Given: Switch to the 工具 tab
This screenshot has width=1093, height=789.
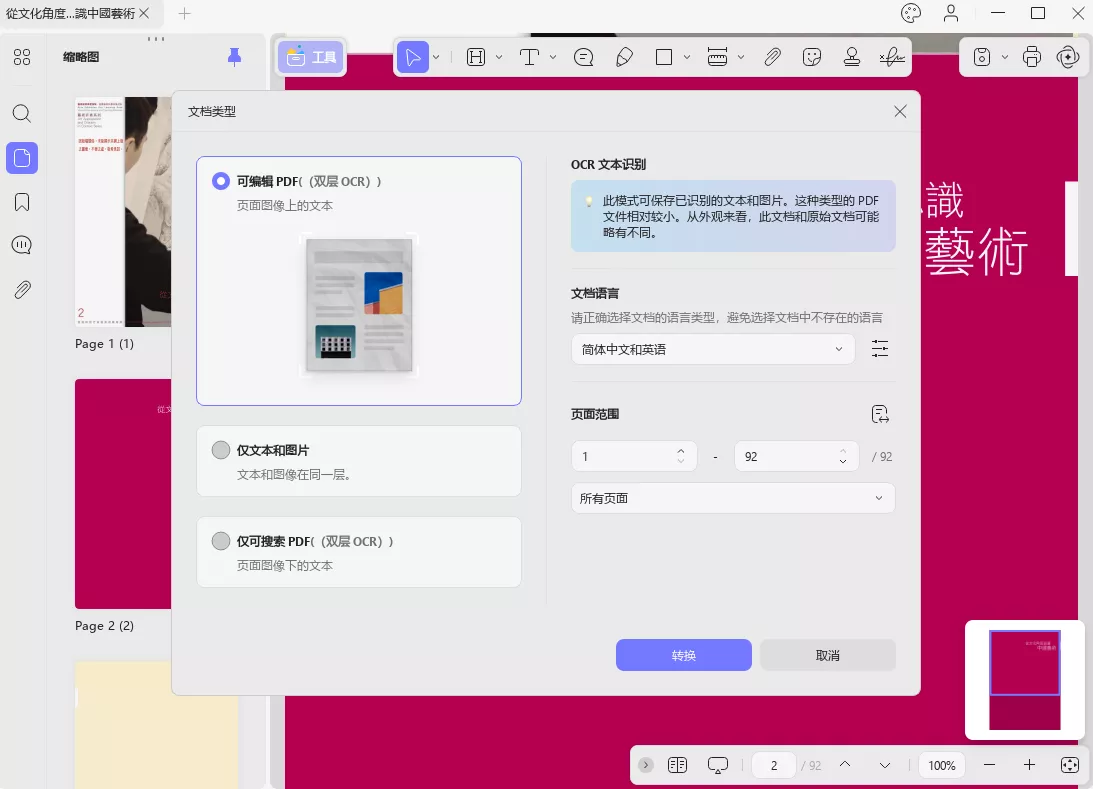Looking at the screenshot, I should pos(310,57).
